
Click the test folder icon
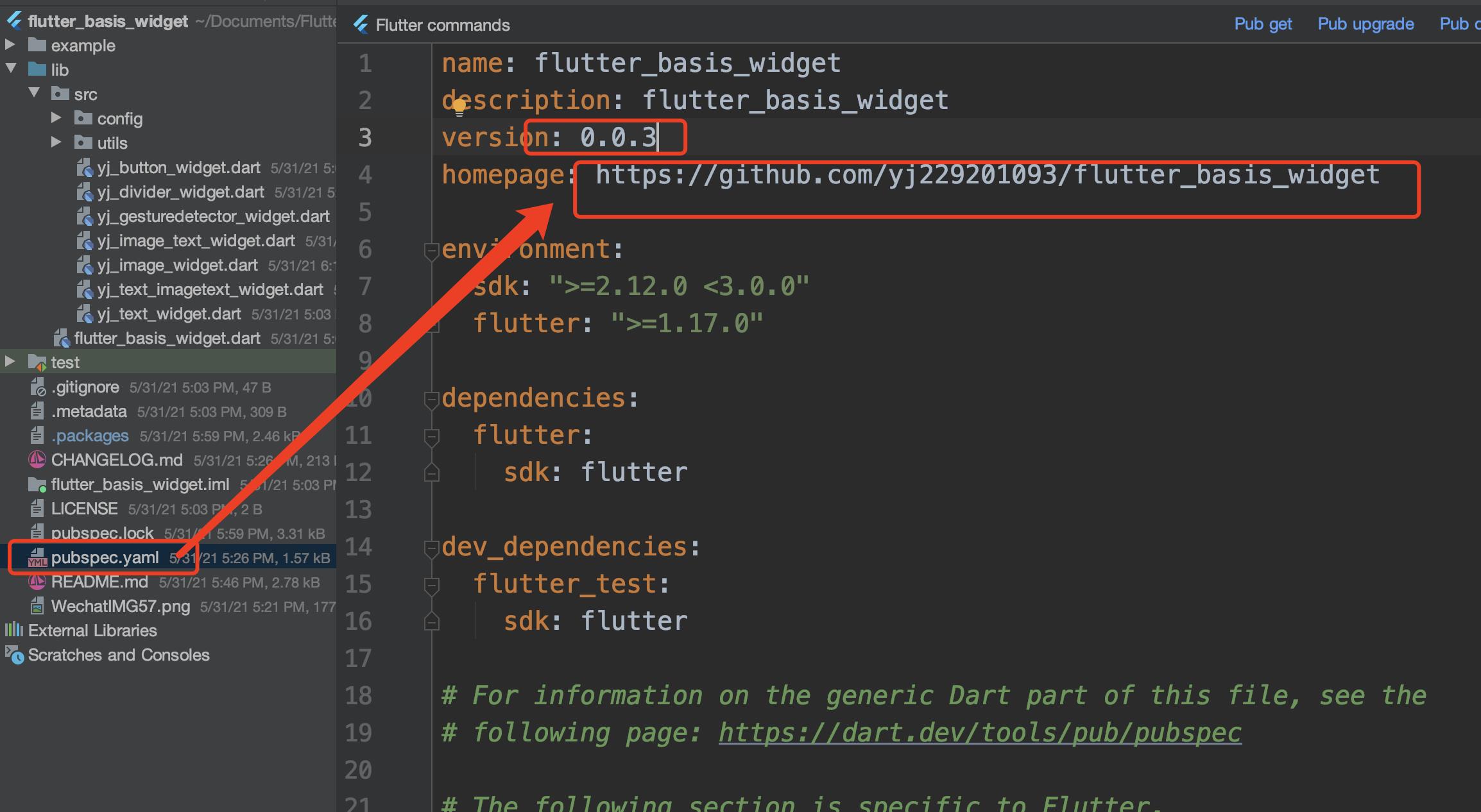coord(37,362)
